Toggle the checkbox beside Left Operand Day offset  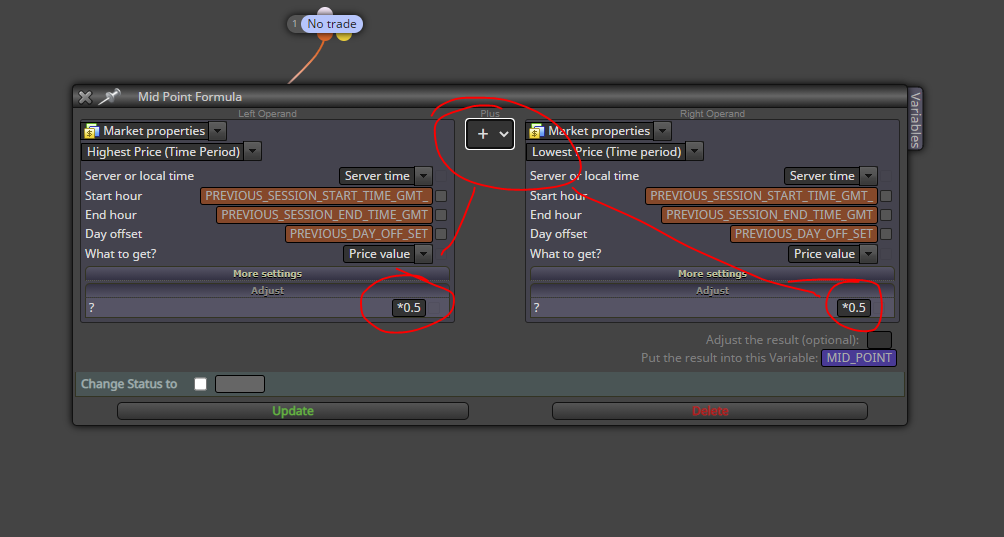[441, 234]
